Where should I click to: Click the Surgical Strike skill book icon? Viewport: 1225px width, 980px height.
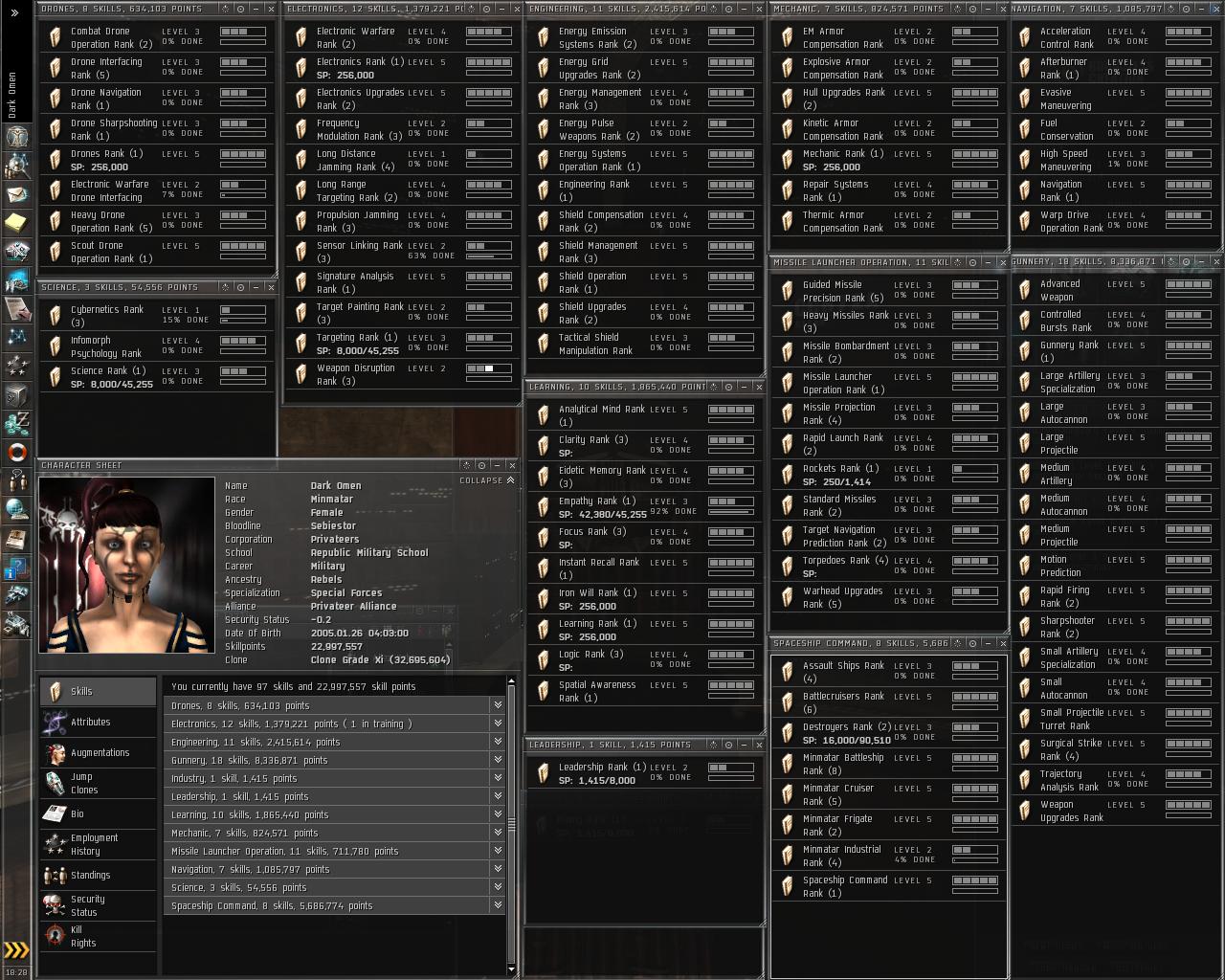1025,749
